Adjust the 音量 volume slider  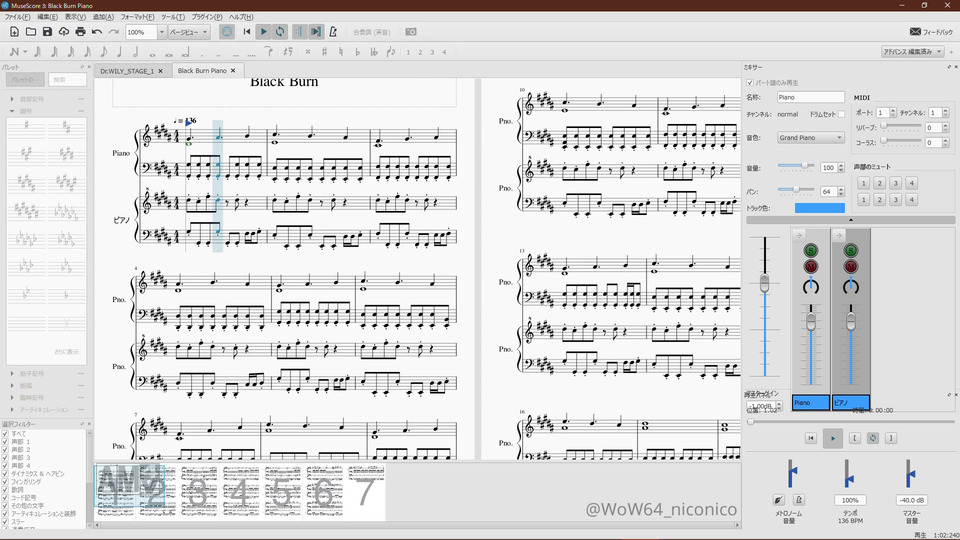(x=795, y=166)
